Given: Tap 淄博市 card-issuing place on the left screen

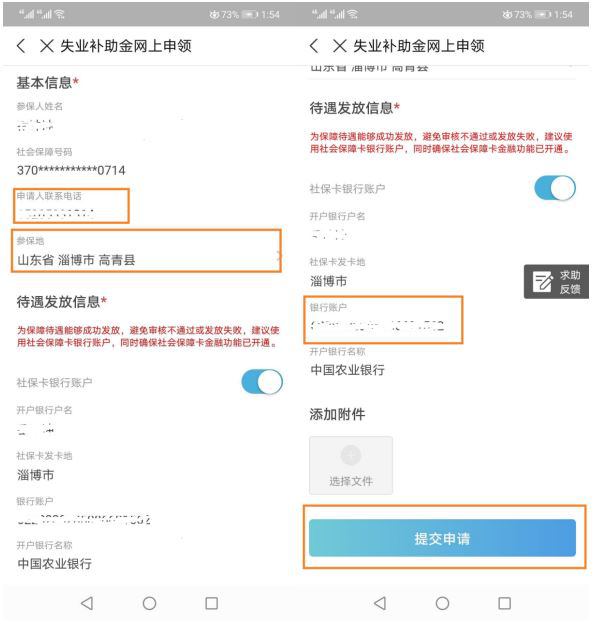Looking at the screenshot, I should coord(36,475).
